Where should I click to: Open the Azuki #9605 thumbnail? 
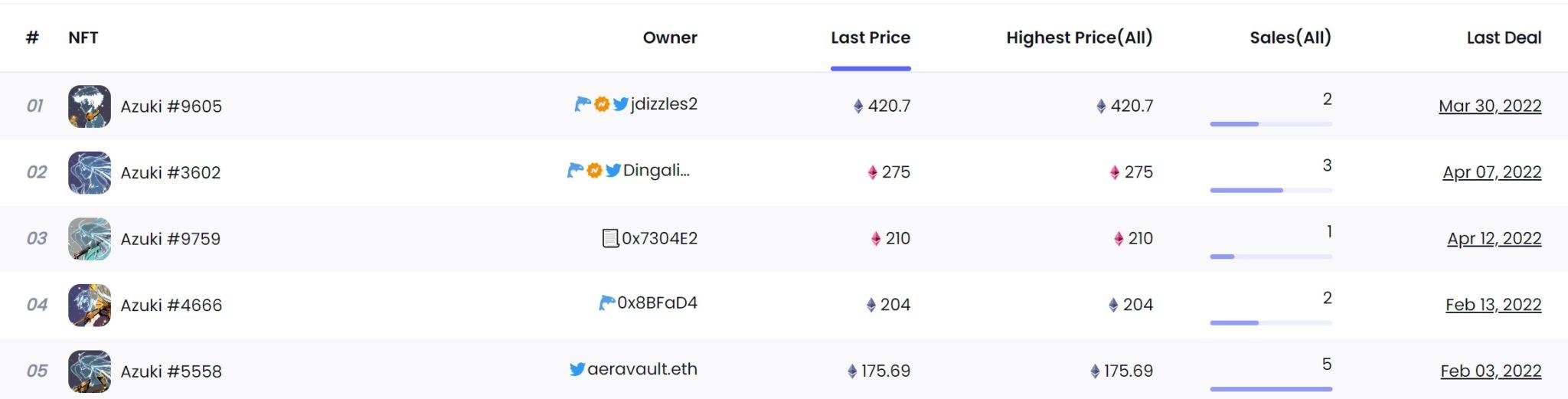click(x=90, y=106)
